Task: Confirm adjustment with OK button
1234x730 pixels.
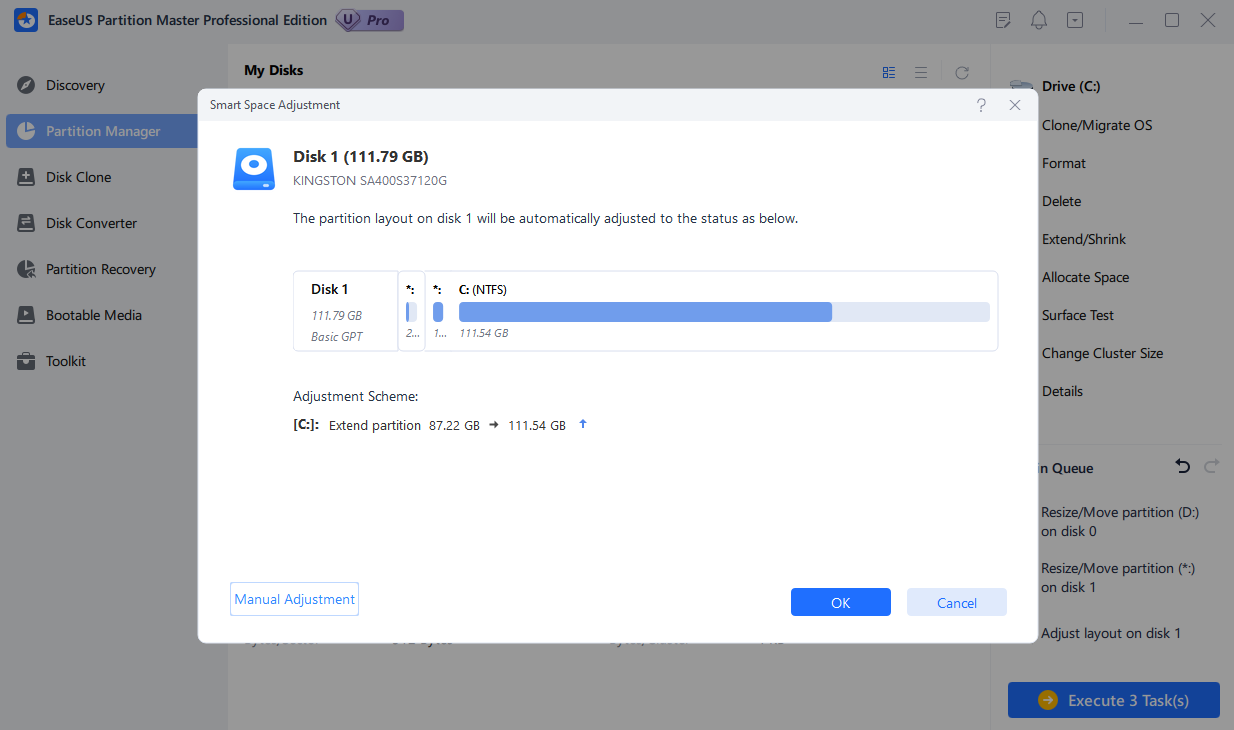Action: [840, 602]
